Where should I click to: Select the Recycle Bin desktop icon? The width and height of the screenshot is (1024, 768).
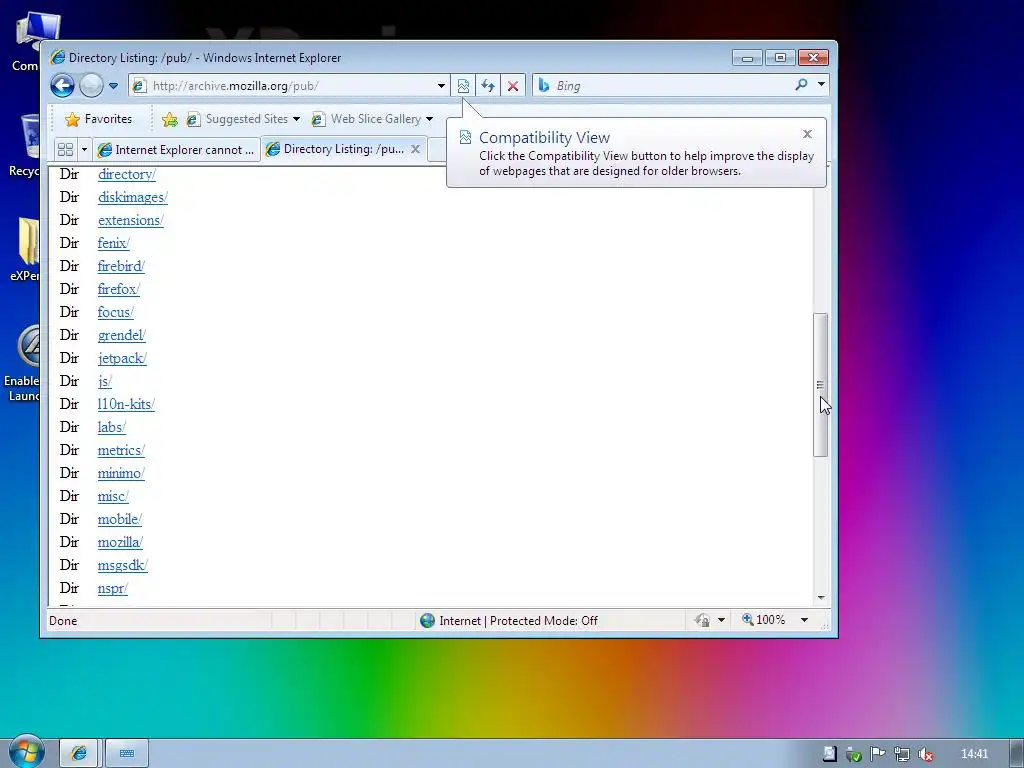tap(26, 146)
